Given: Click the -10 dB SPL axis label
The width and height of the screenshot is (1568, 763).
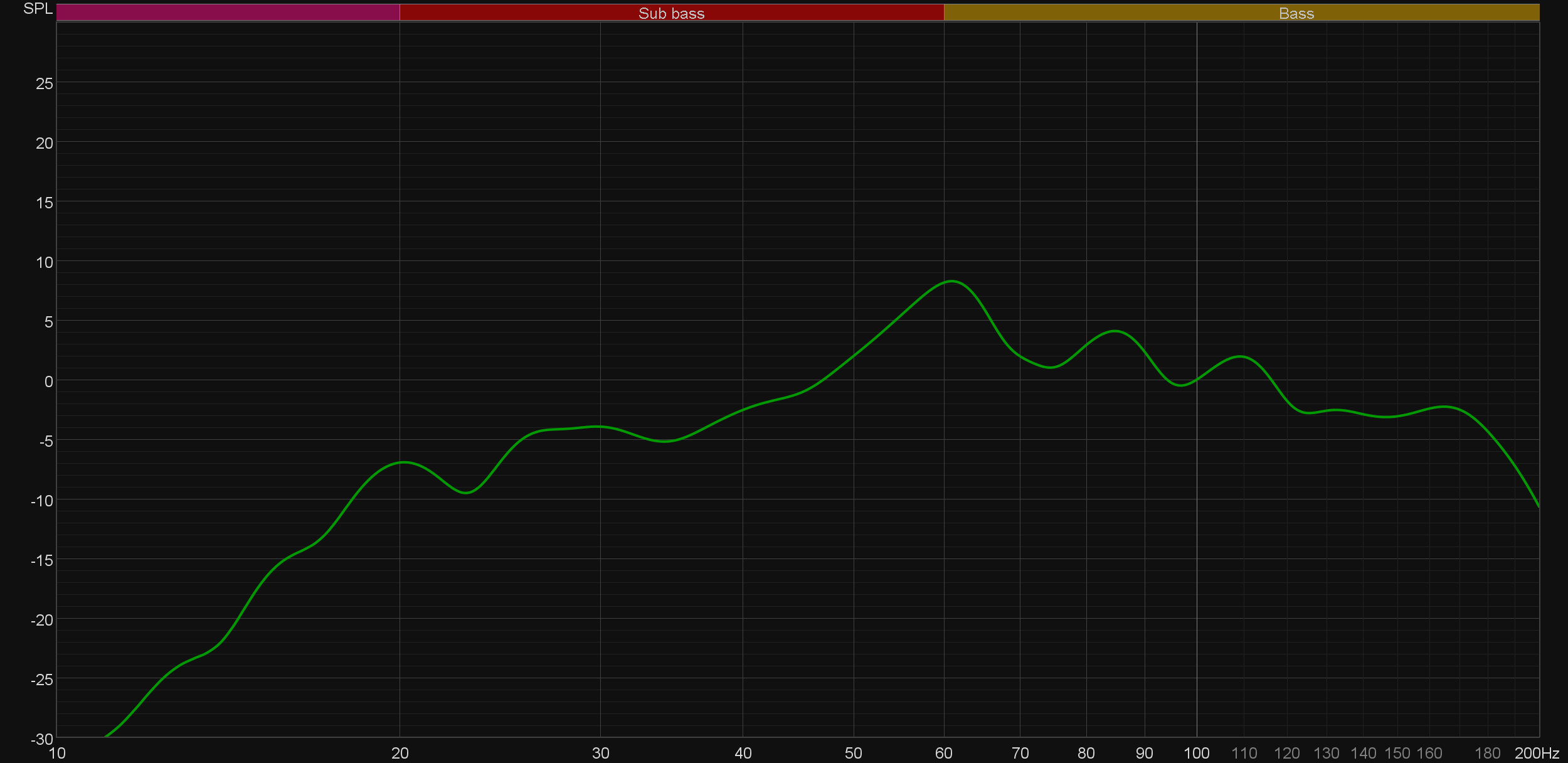Looking at the screenshot, I should (42, 501).
